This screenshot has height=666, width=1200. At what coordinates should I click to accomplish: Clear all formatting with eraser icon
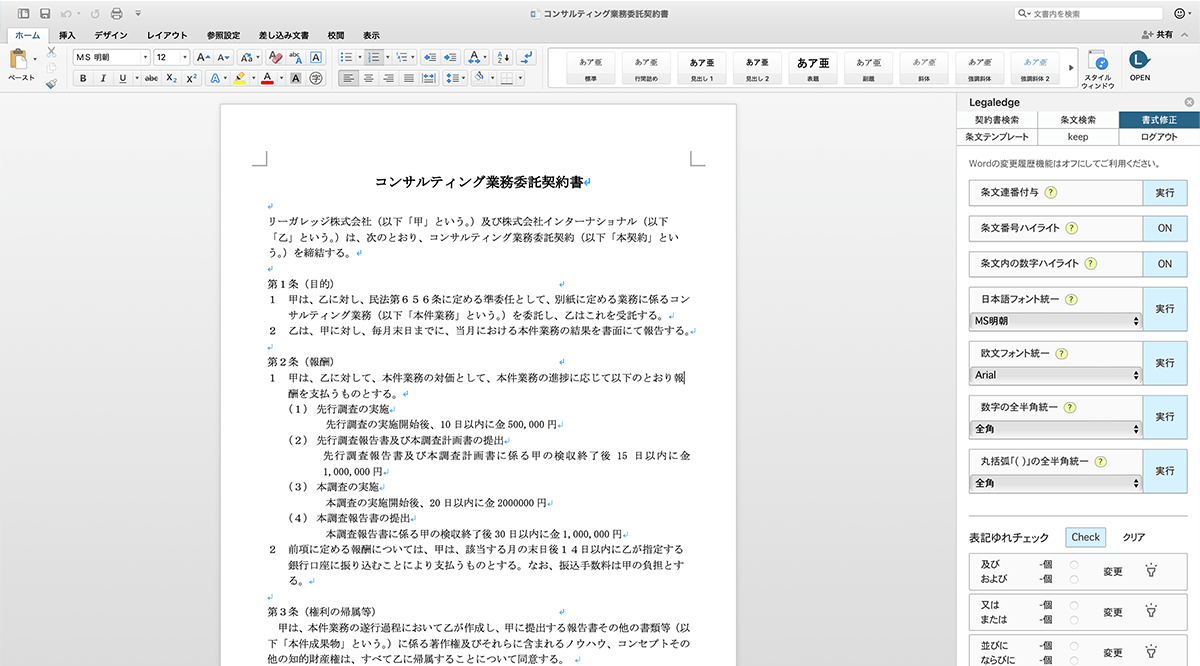point(275,57)
